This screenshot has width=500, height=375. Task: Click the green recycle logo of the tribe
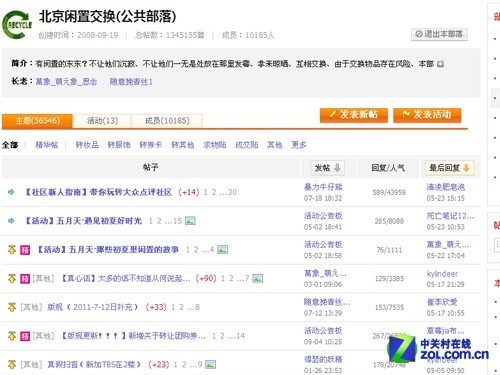17,25
